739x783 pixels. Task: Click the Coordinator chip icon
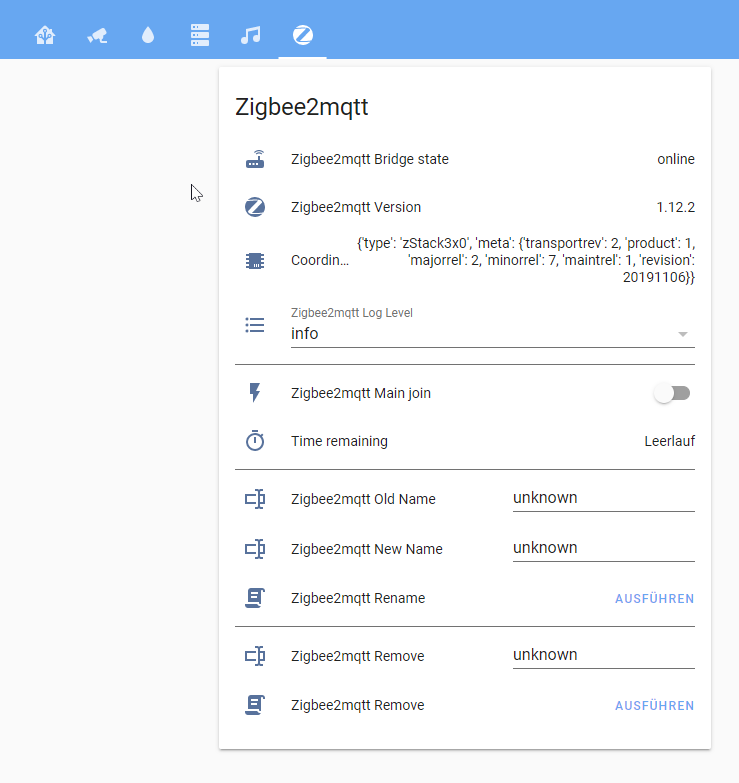[255, 260]
